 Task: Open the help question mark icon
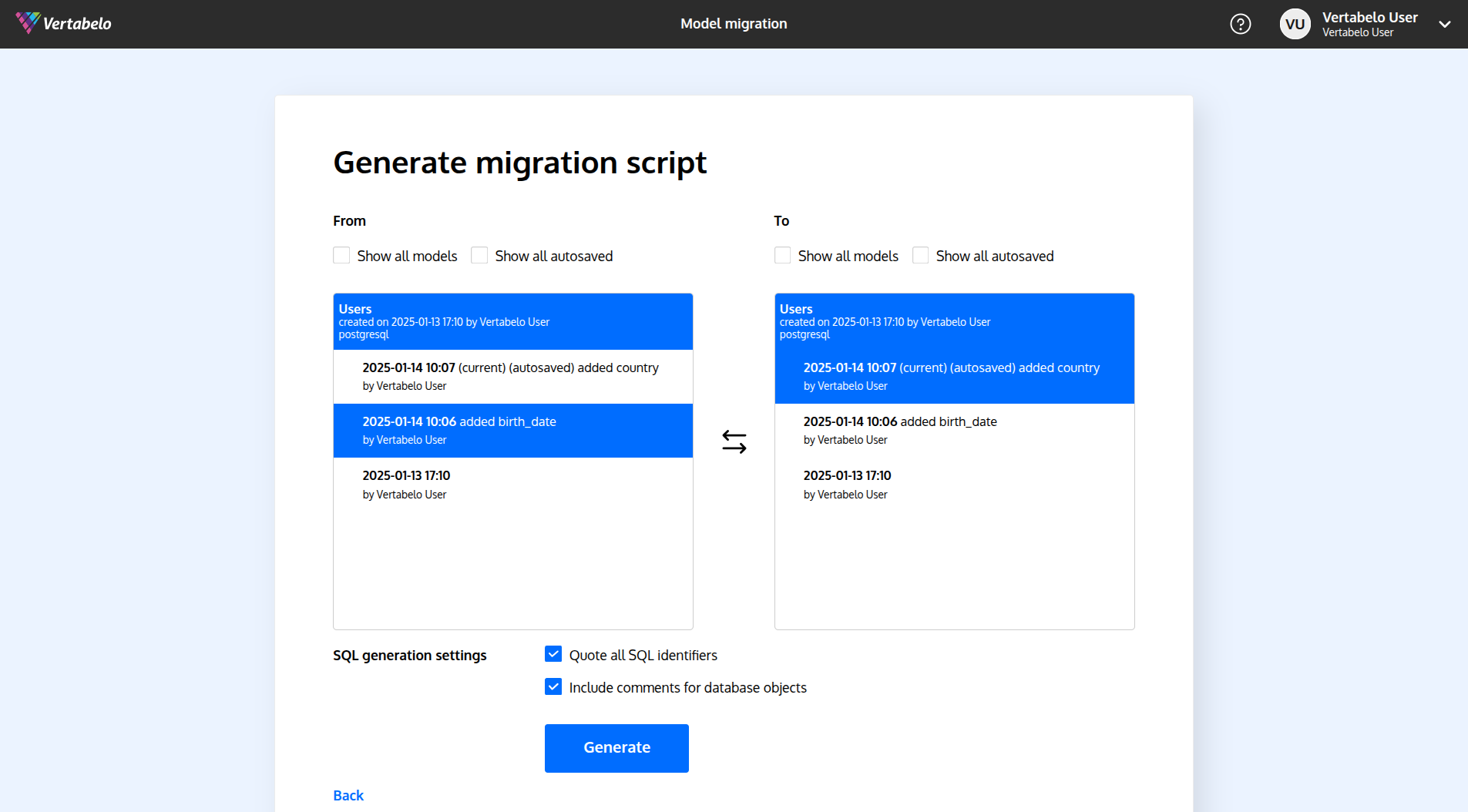click(x=1240, y=24)
